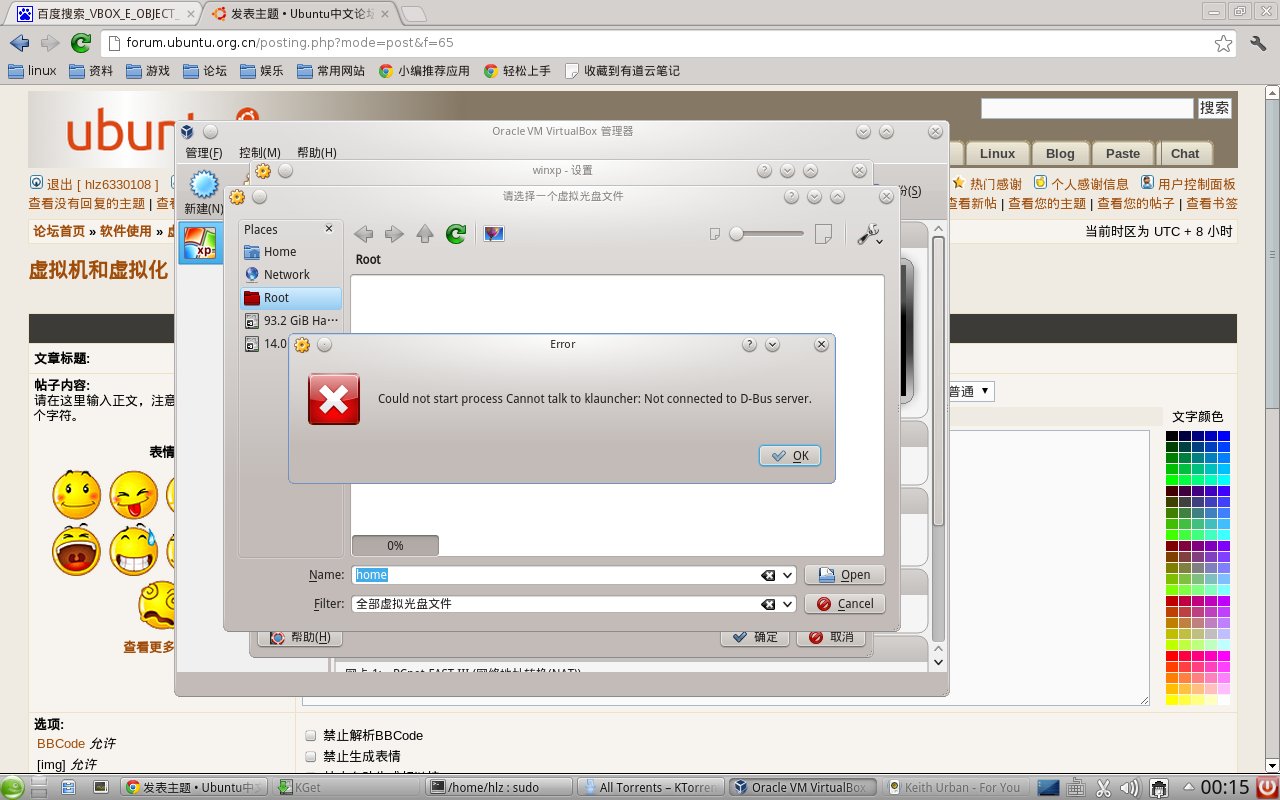Screen dimensions: 1280x800
Task: Open the KDE application launcher
Action: point(12,787)
